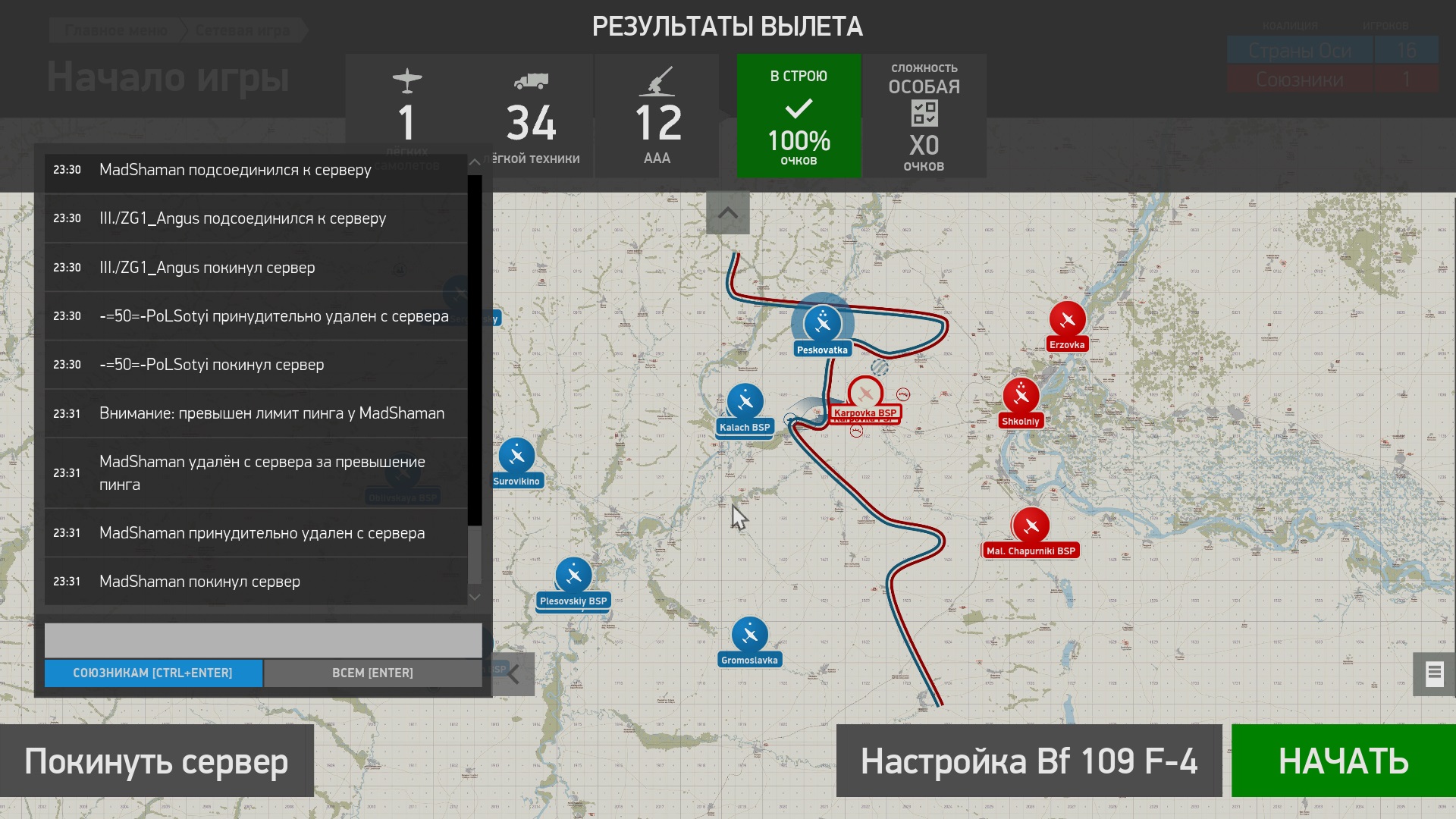Viewport: 1456px width, 819px height.
Task: Click the Surovikino airfield marker
Action: [516, 456]
